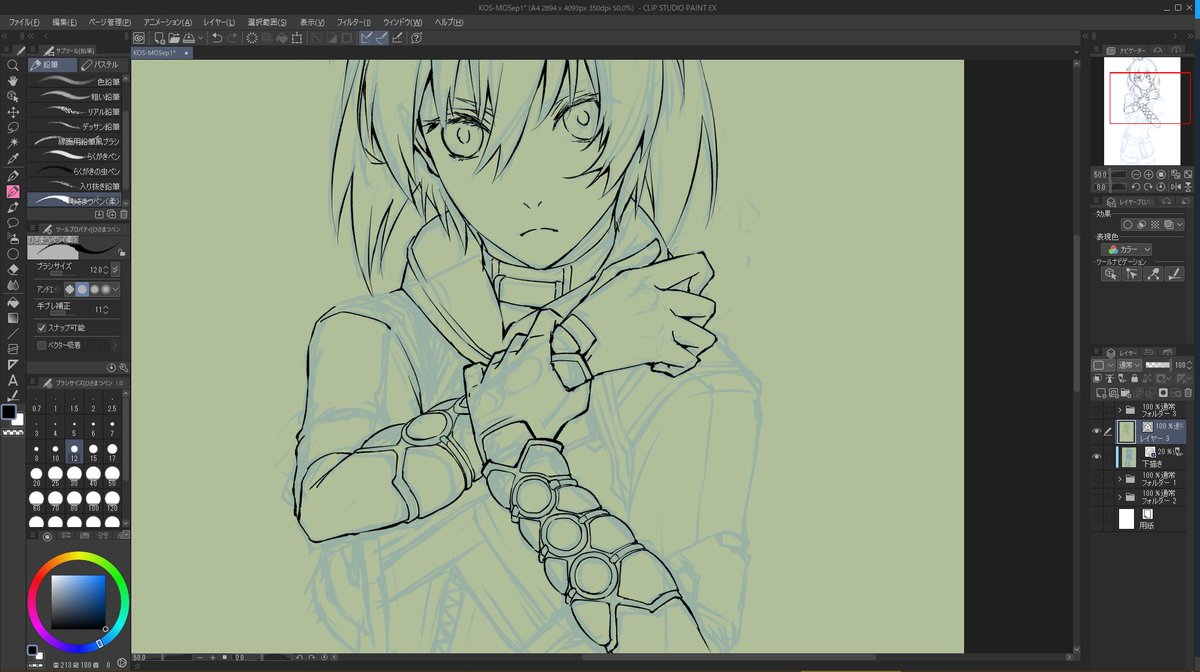1200x672 pixels.
Task: Select the highlighted pink Pencil tool
Action: coord(13,191)
